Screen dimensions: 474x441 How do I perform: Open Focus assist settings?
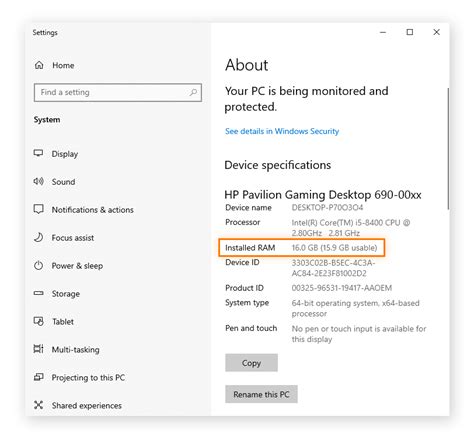73,238
